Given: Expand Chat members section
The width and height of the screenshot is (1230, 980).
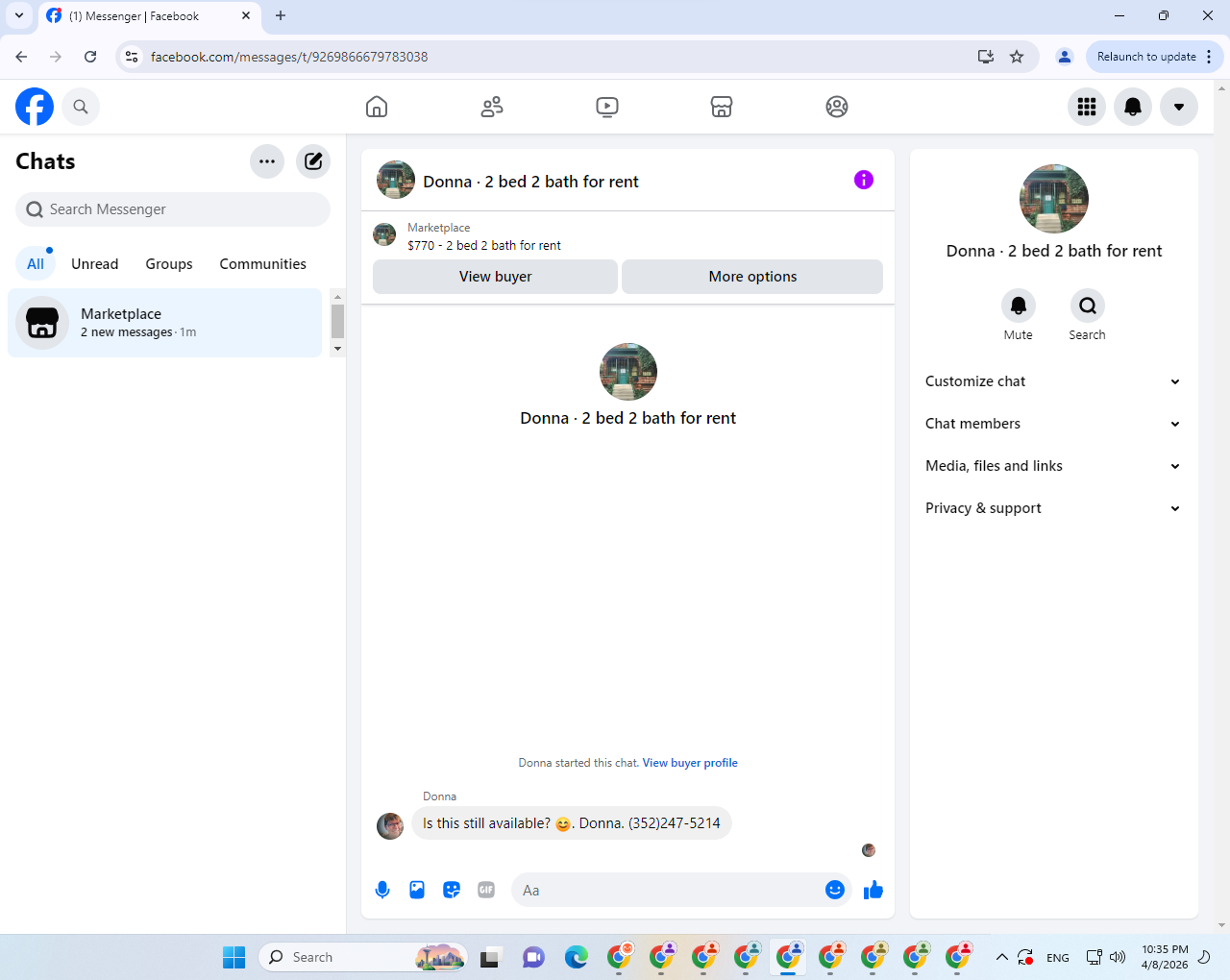Looking at the screenshot, I should (1054, 424).
